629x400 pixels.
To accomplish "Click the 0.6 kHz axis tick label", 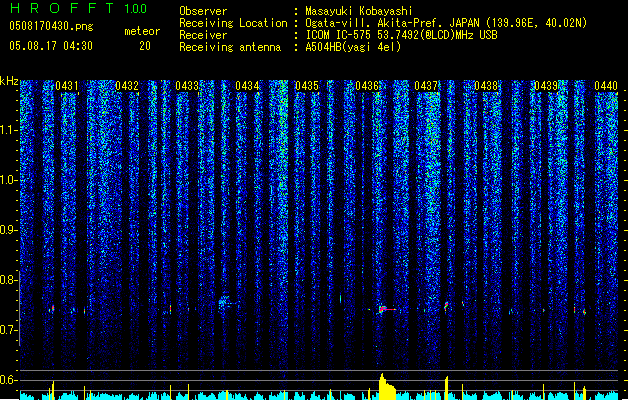I will point(8,380).
